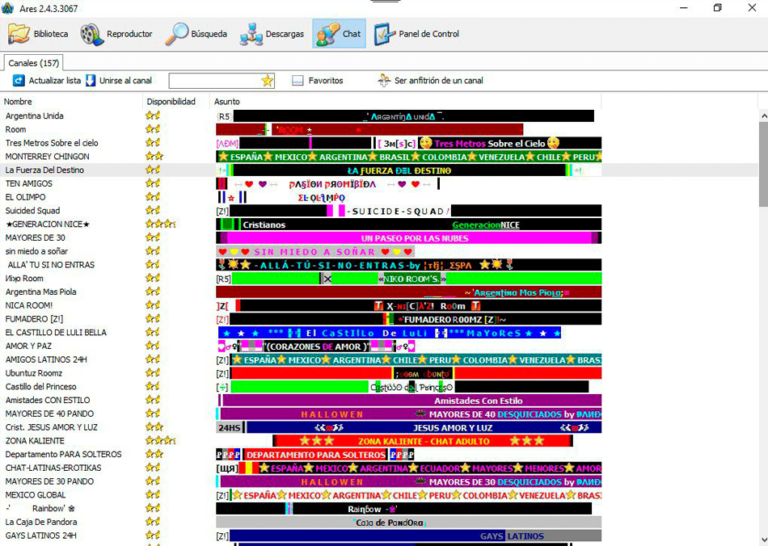
Task: Switch to the Chat section
Action: click(x=339, y=34)
